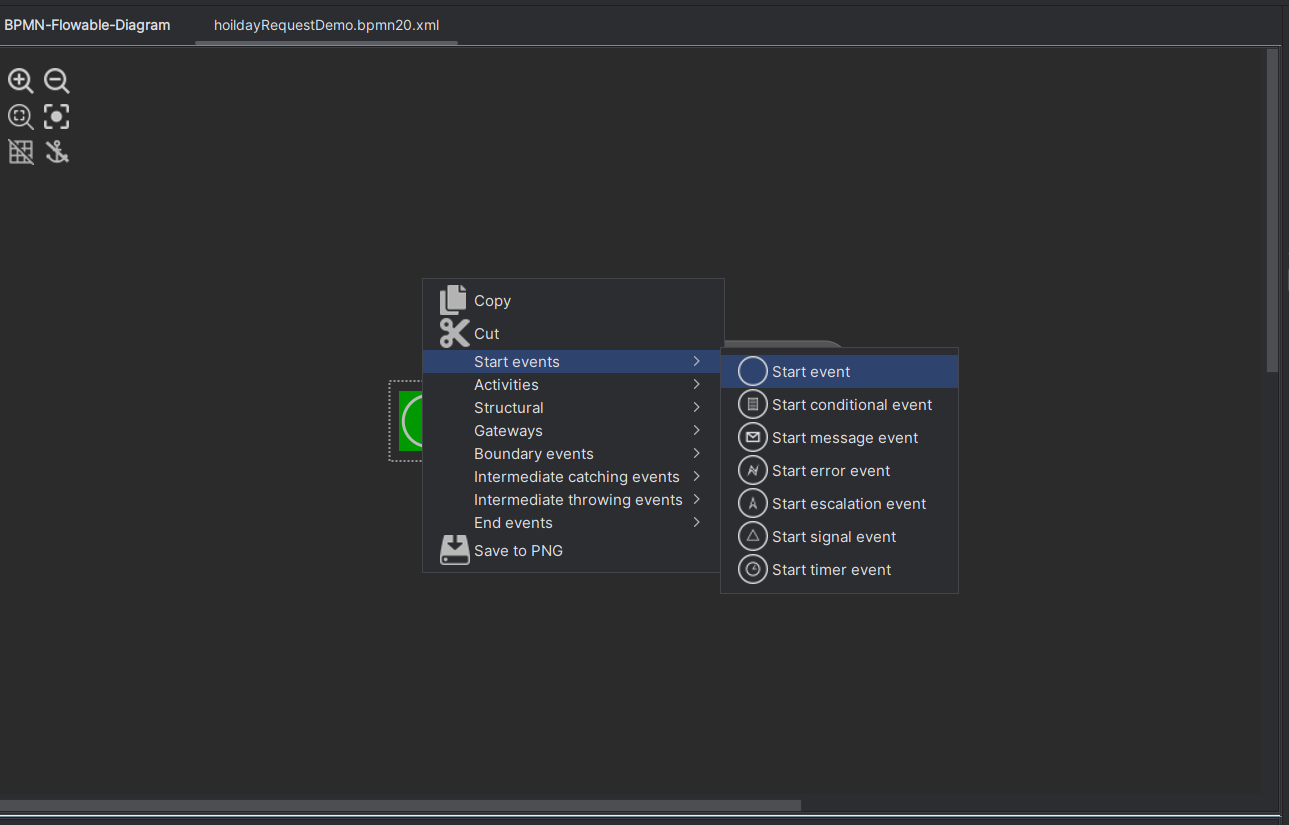Click the Start conditional event icon
1289x825 pixels.
click(x=753, y=405)
